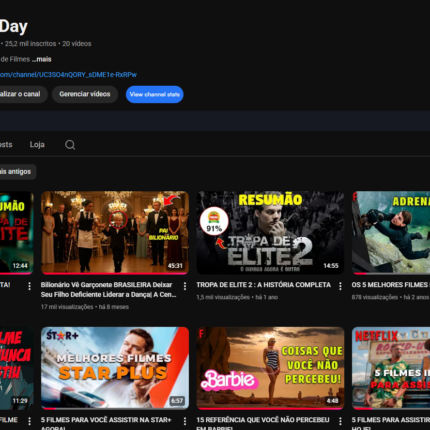Open title 'TROPA DE ELITE 2 : A HISTÓRIA COMPLETA'
Image resolution: width=430 pixels, height=430 pixels.
pos(263,285)
